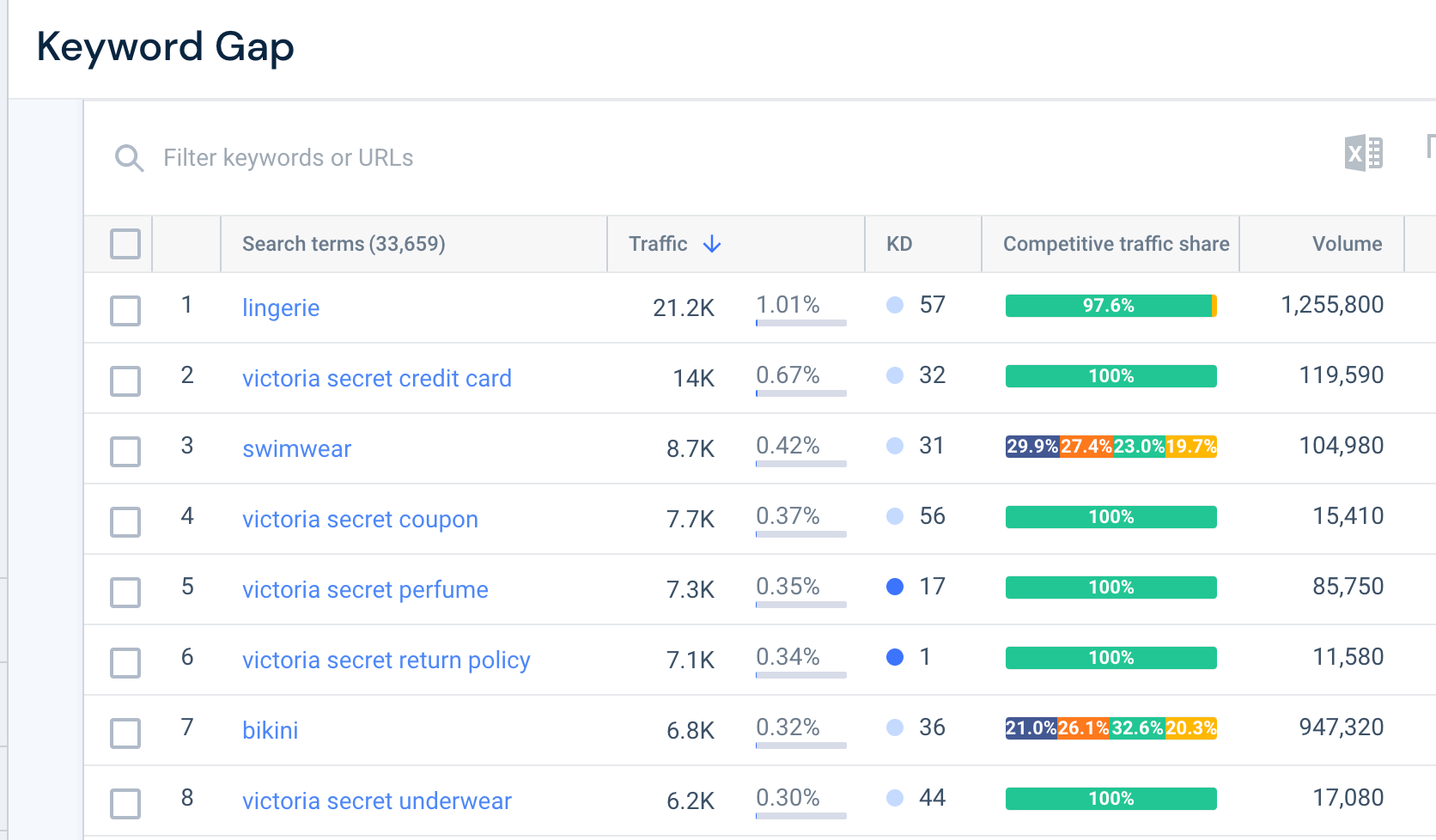Click swimwear traffic percent 0.42%

788,446
